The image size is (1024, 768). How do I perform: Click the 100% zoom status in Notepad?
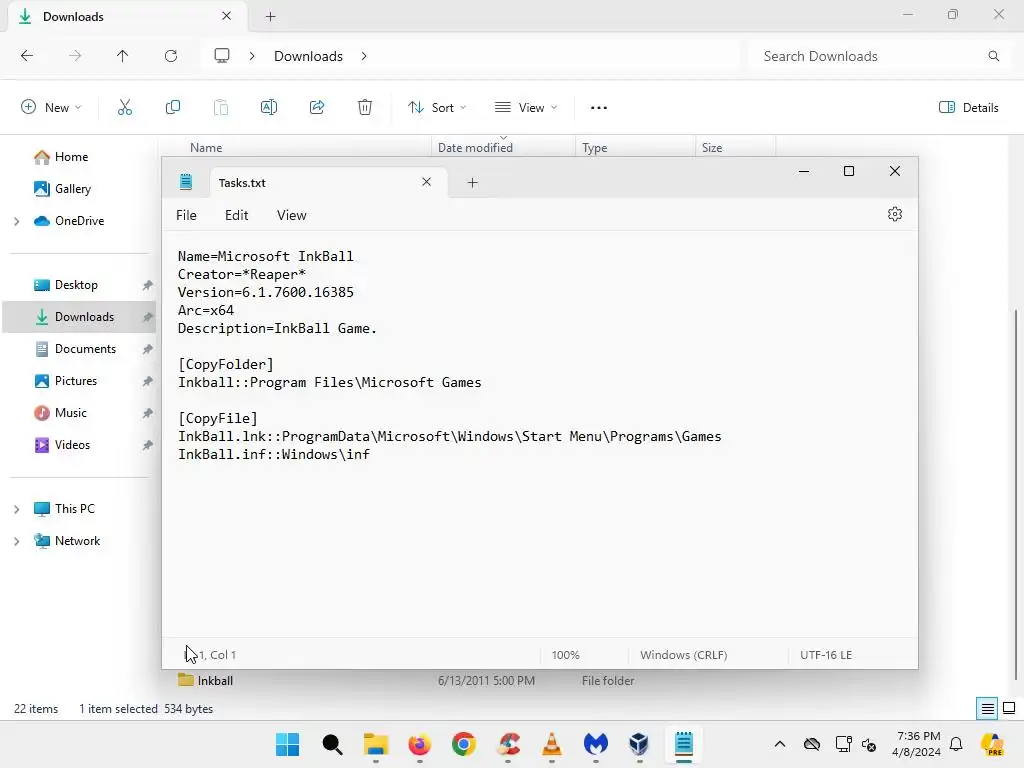pyautogui.click(x=566, y=654)
